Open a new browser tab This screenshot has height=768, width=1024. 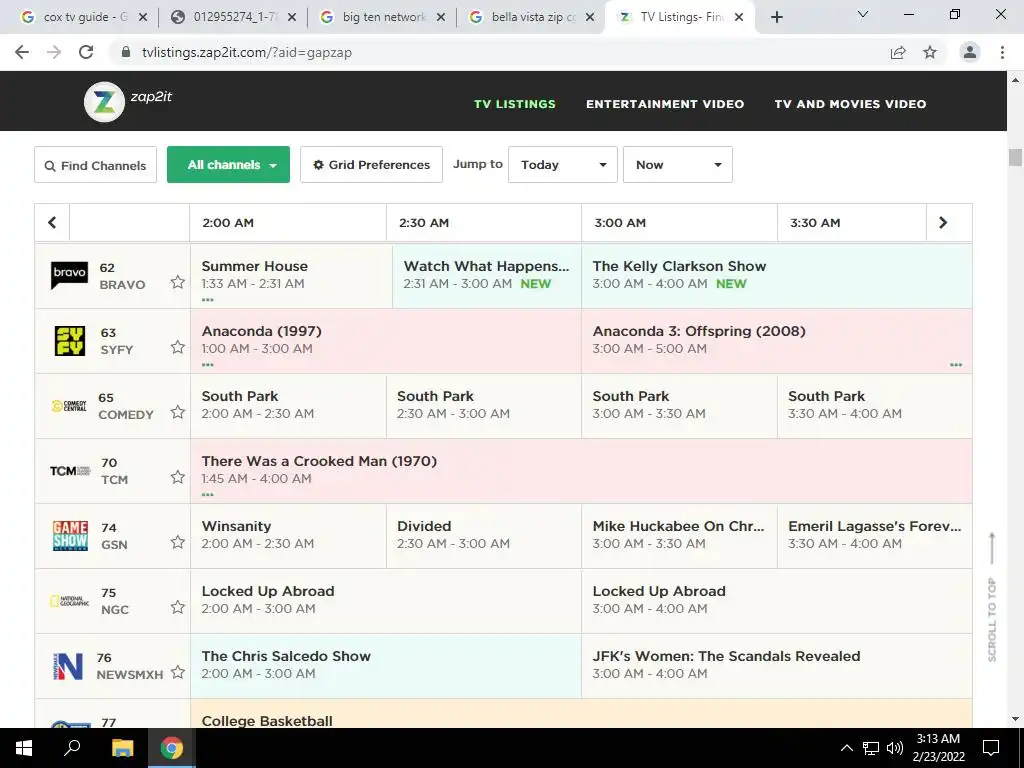776,17
